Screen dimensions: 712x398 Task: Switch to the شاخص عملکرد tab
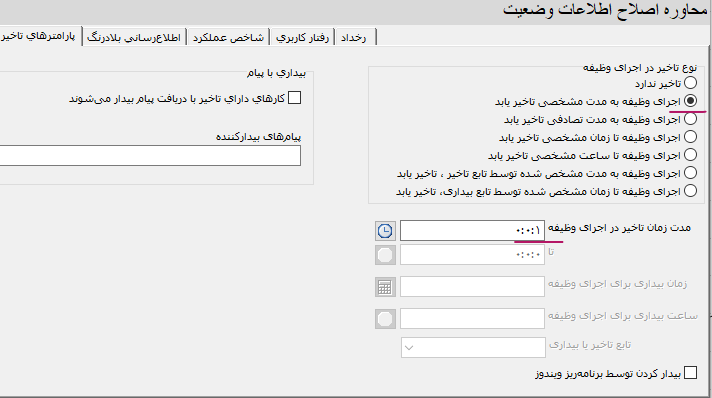(x=228, y=38)
